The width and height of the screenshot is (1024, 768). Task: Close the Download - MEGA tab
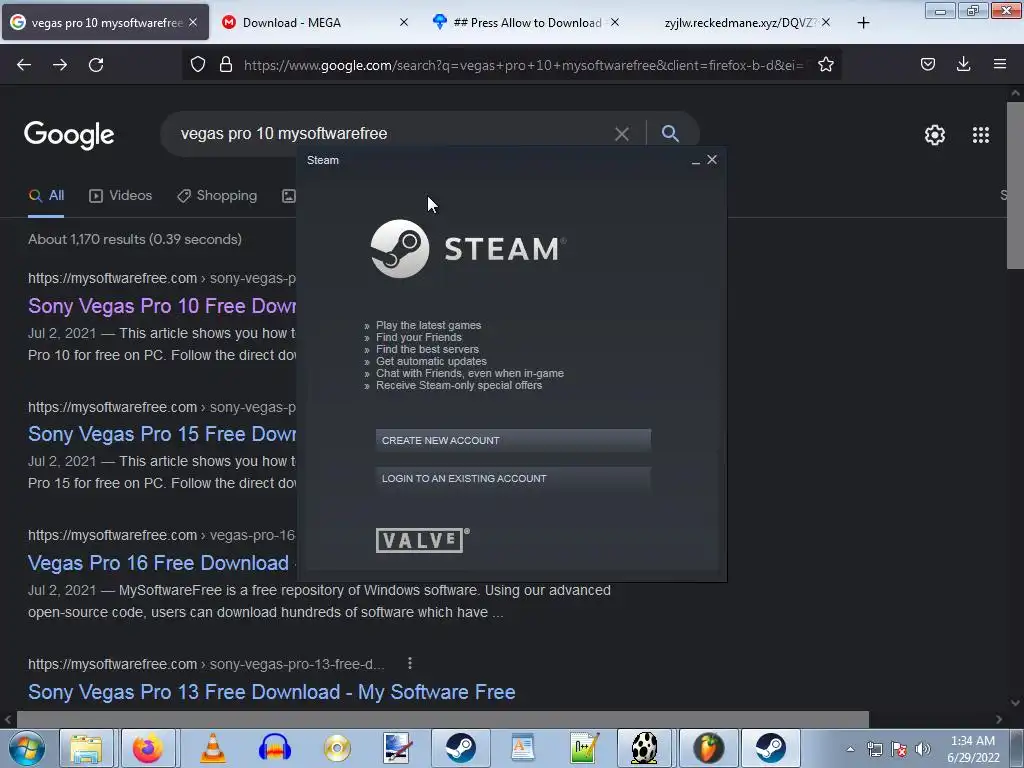pos(404,22)
